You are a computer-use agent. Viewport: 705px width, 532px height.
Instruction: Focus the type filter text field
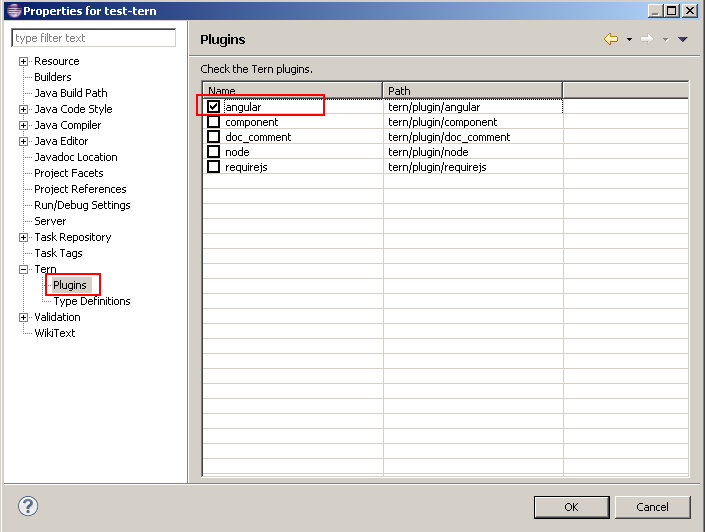[94, 38]
